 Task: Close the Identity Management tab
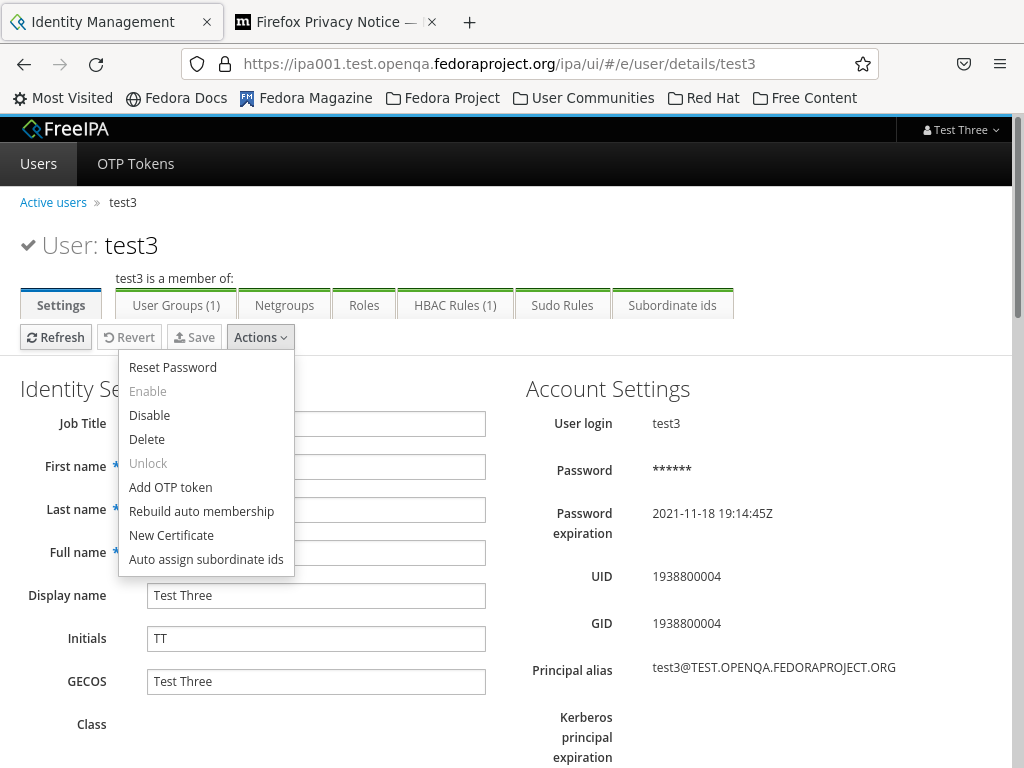tap(207, 22)
